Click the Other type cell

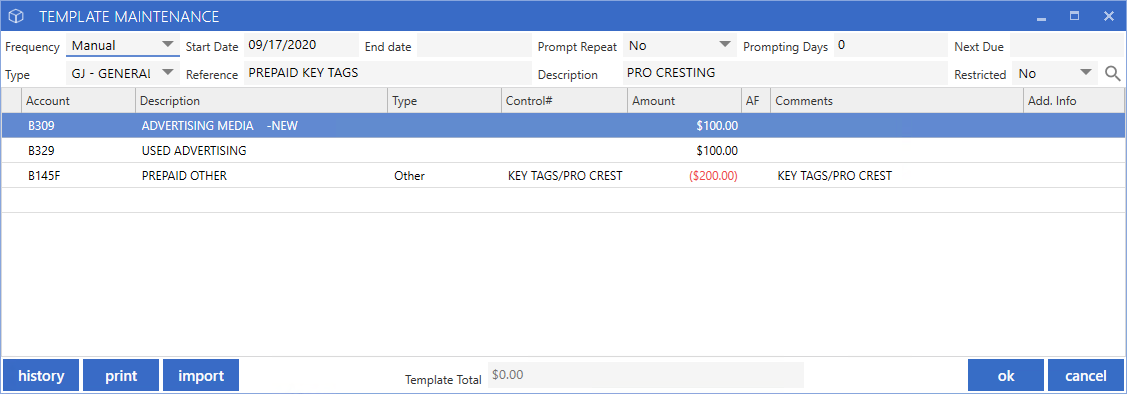[445, 175]
